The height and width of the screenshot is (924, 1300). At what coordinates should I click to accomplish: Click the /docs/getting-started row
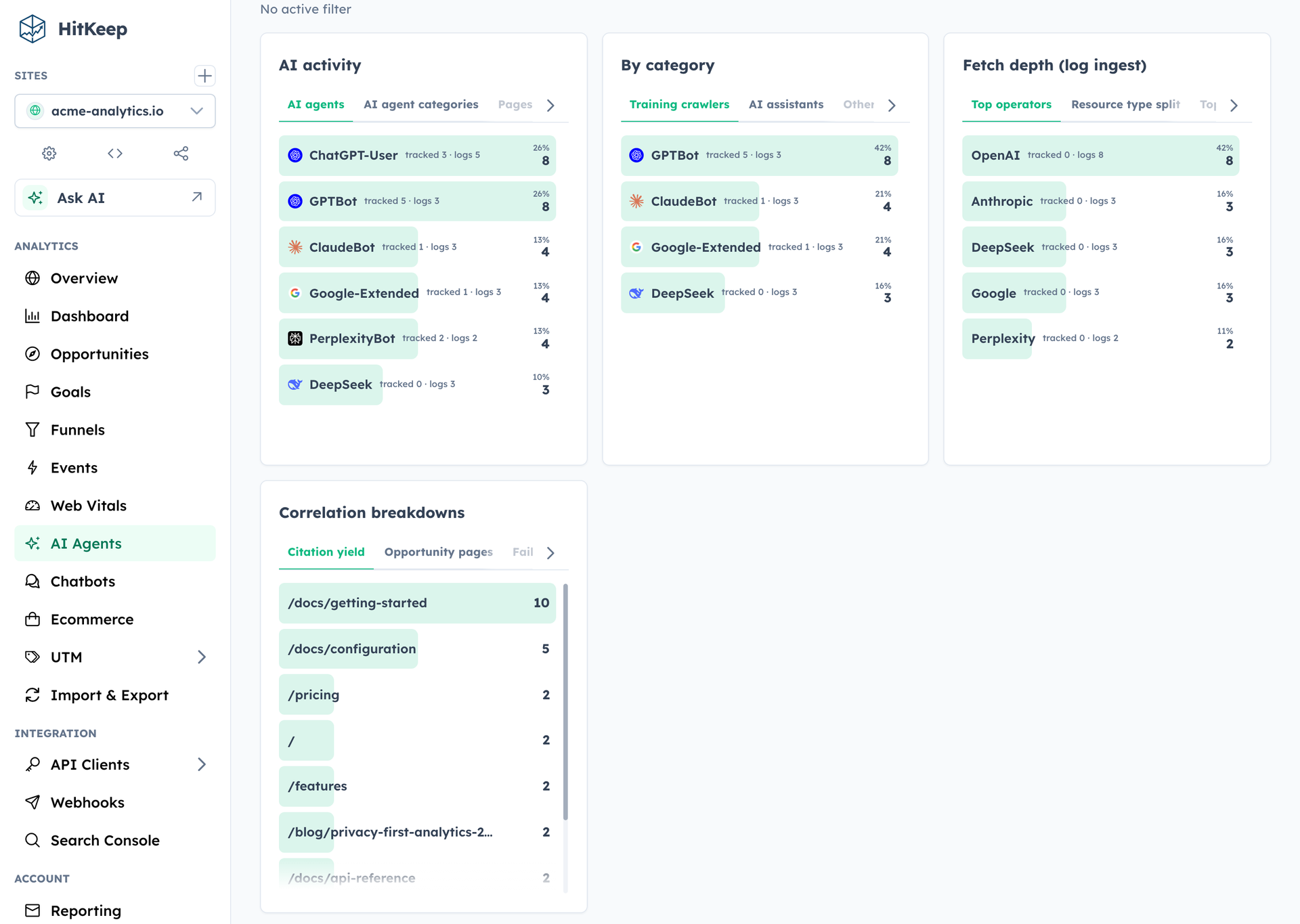[417, 603]
